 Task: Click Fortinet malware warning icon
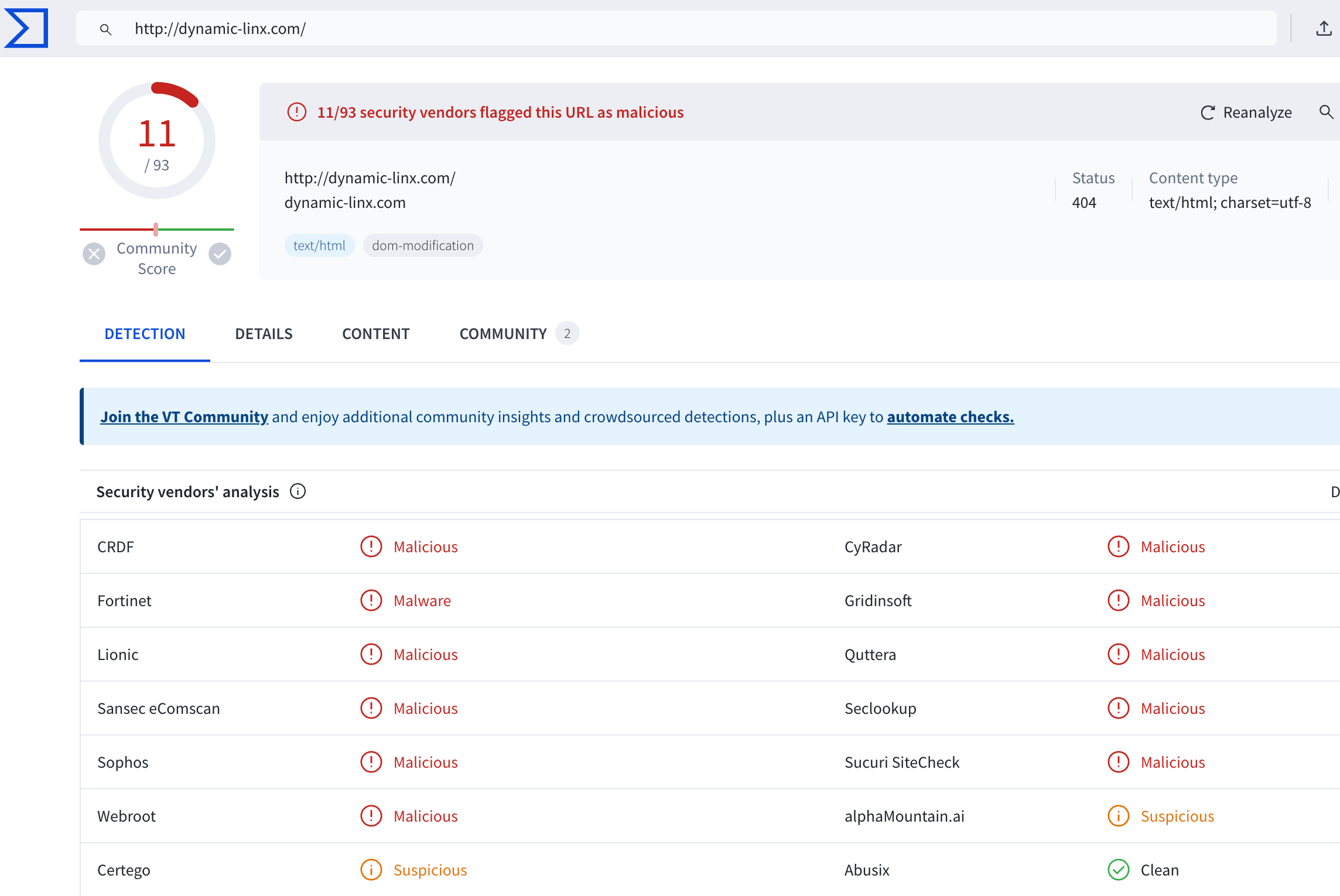pos(371,600)
